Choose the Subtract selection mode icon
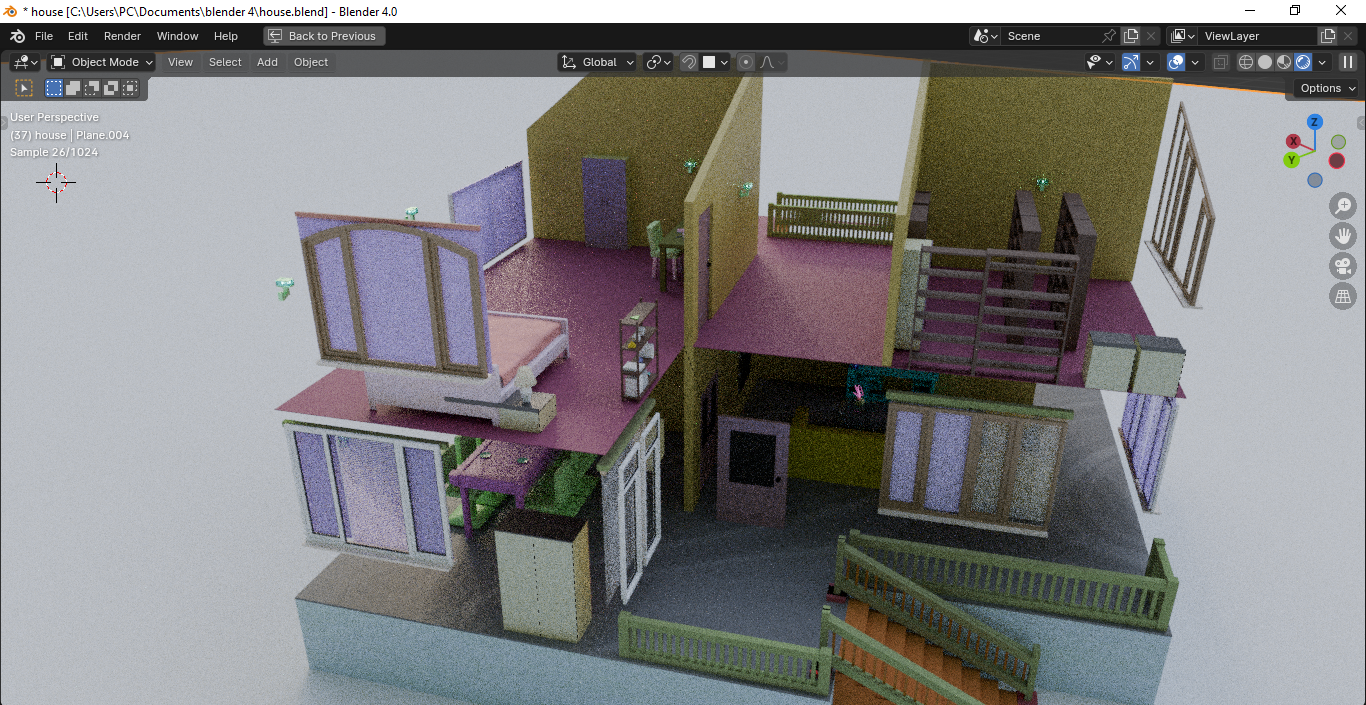Image resolution: width=1366 pixels, height=705 pixels. (x=92, y=88)
